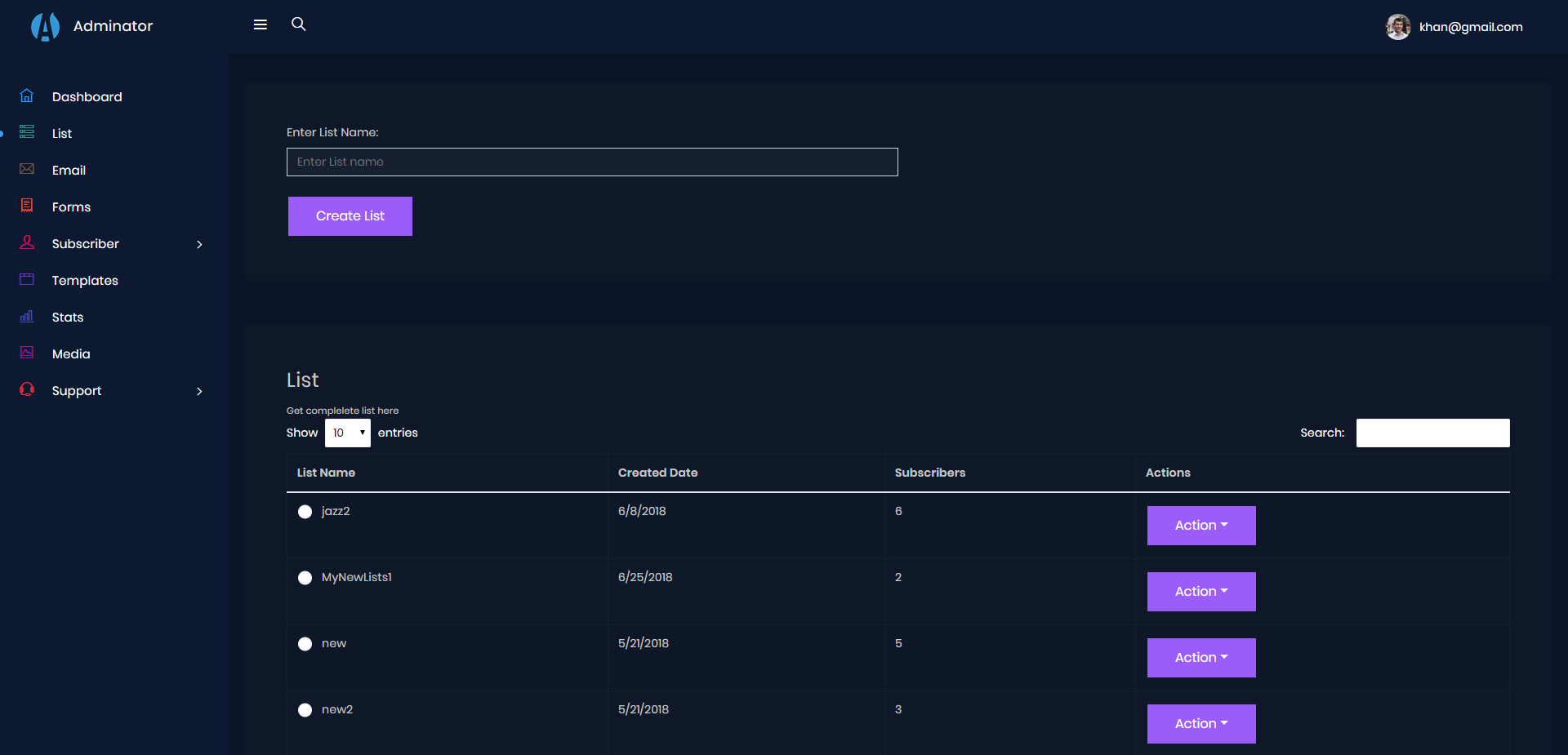1568x755 pixels.
Task: Open the Action dropdown for jazz2
Action: pos(1200,526)
